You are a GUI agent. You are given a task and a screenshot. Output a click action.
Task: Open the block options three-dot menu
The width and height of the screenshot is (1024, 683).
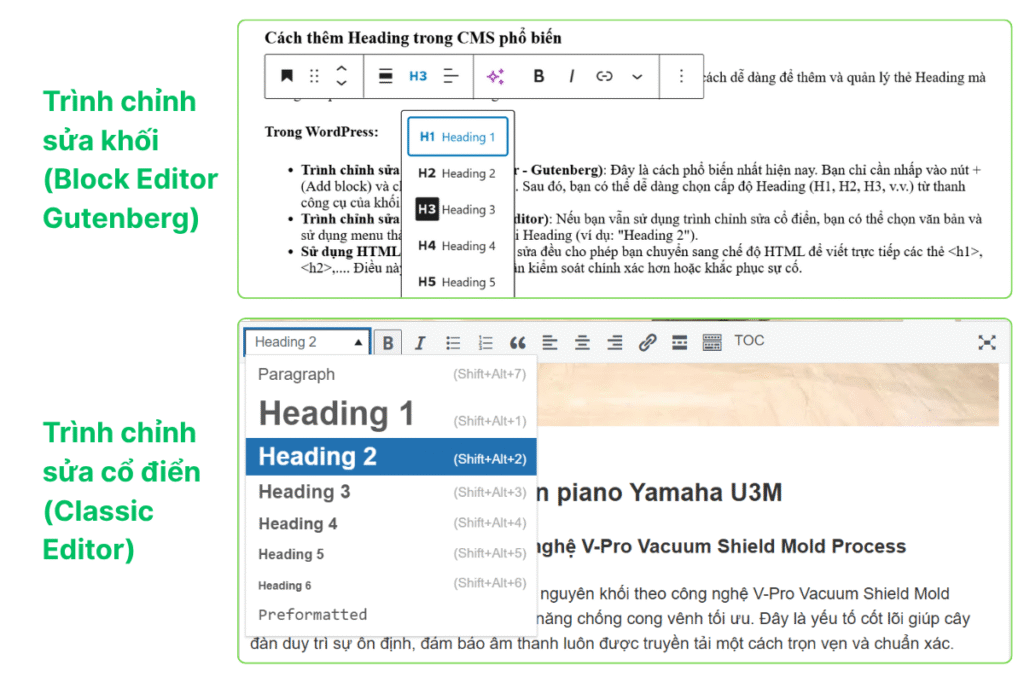click(x=682, y=76)
